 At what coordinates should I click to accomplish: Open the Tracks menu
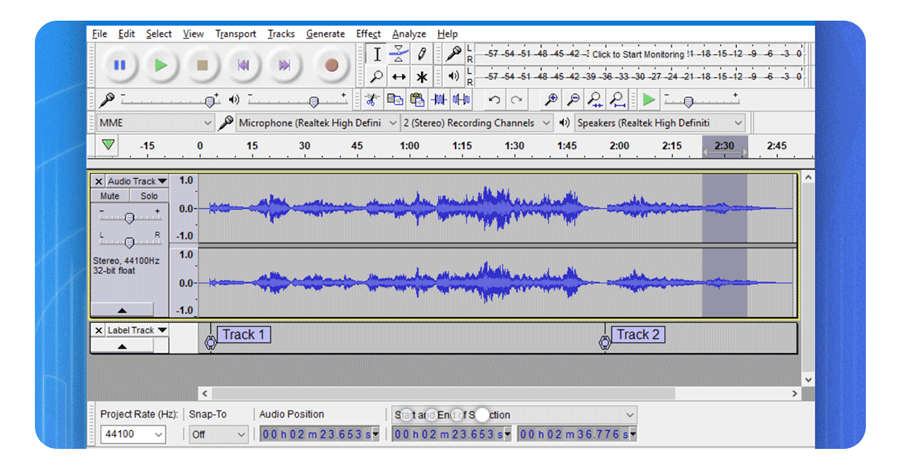click(281, 34)
